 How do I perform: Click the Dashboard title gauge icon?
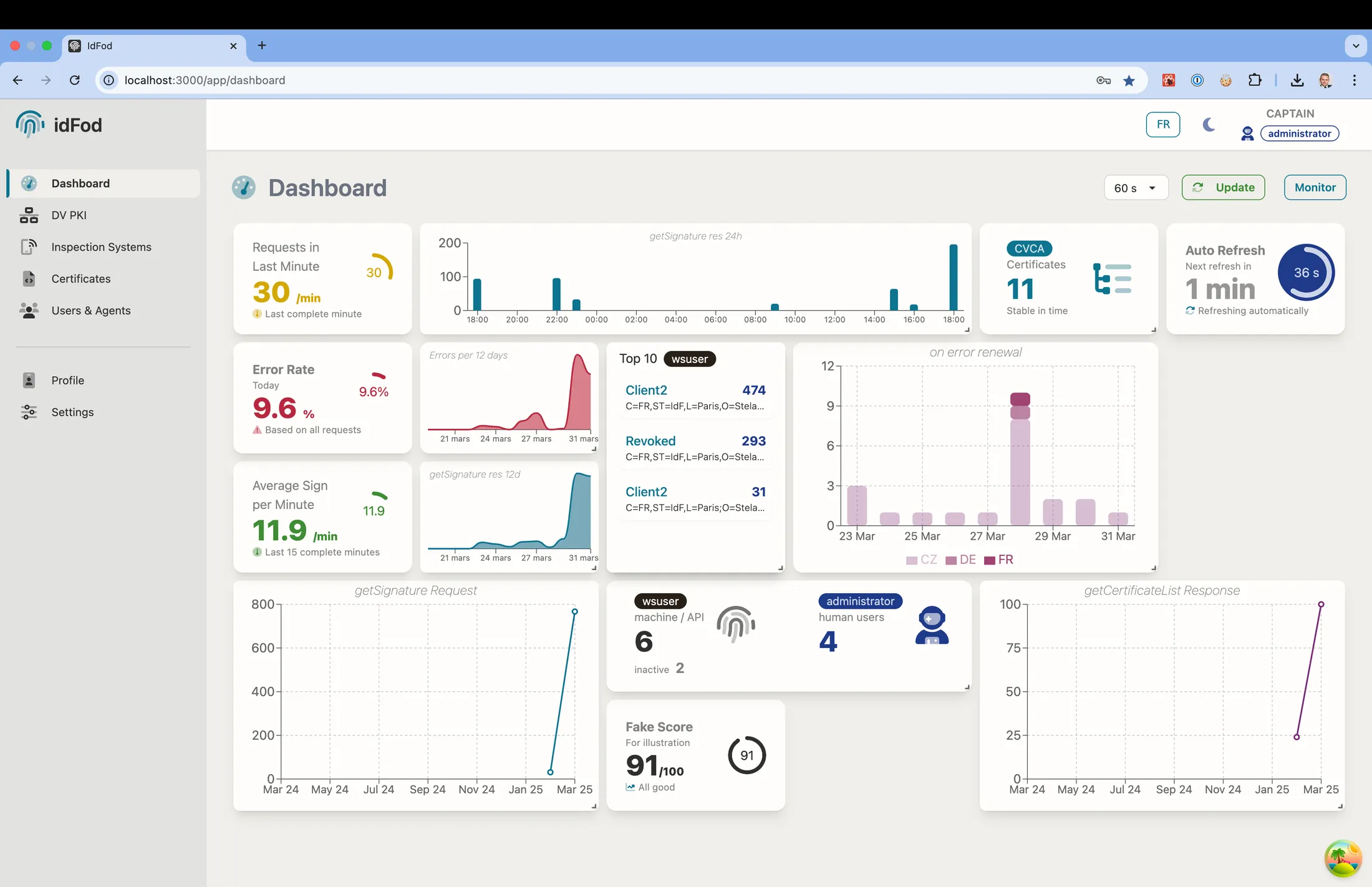click(244, 188)
